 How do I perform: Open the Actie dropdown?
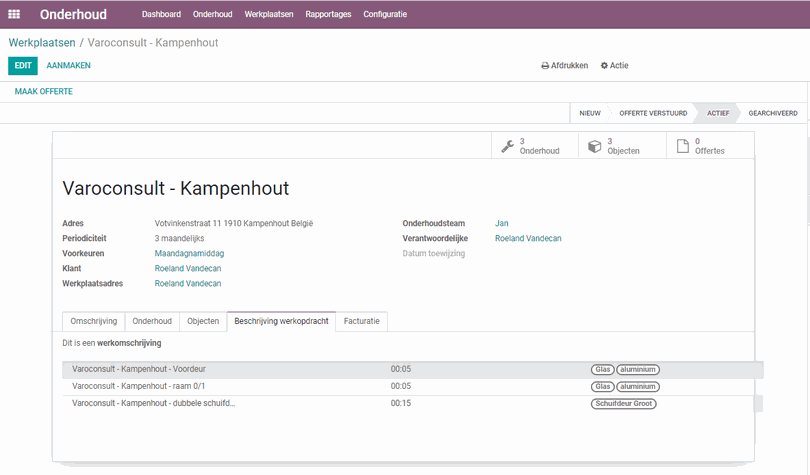pyautogui.click(x=614, y=66)
